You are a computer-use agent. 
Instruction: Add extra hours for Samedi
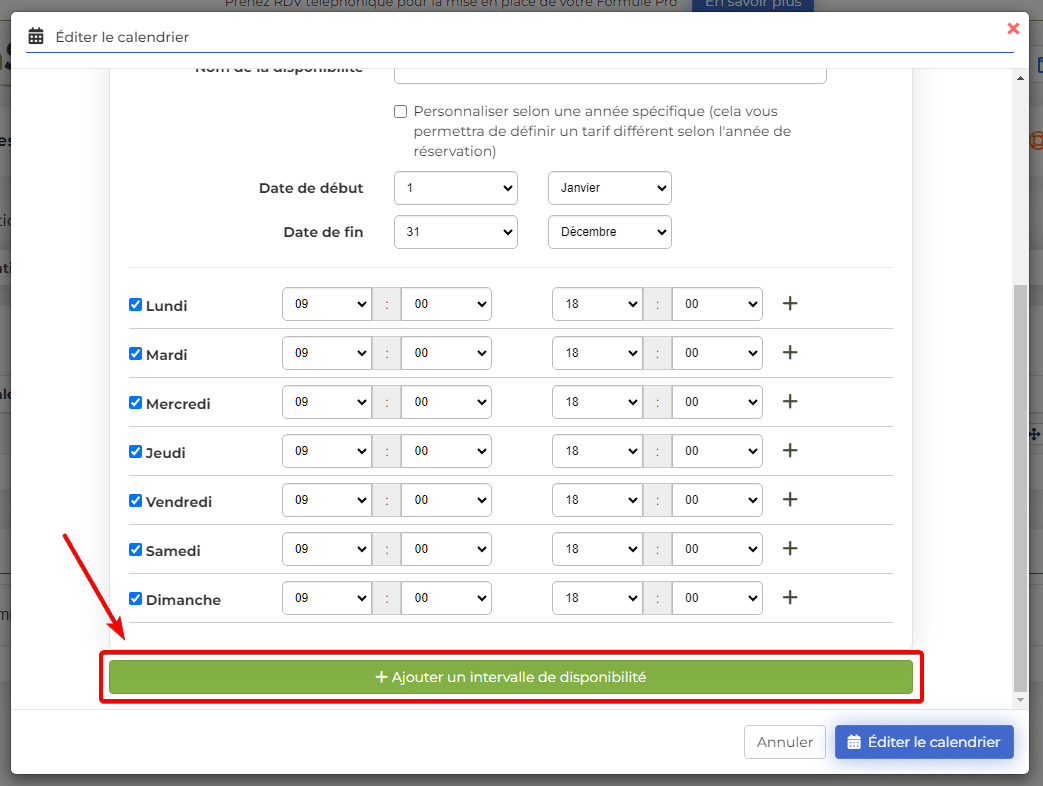coord(789,548)
